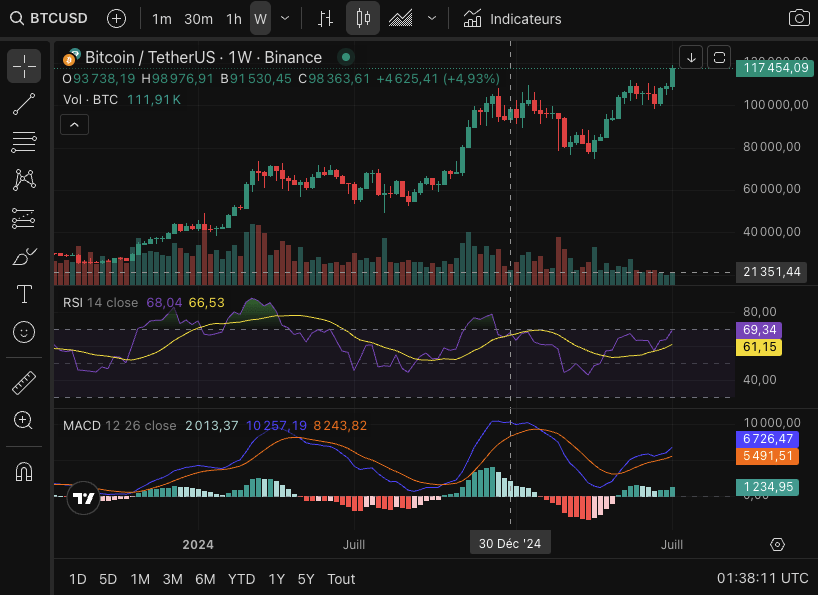This screenshot has width=818, height=595.
Task: Click the 01:38:11 UTC timezone clock
Action: [x=763, y=578]
